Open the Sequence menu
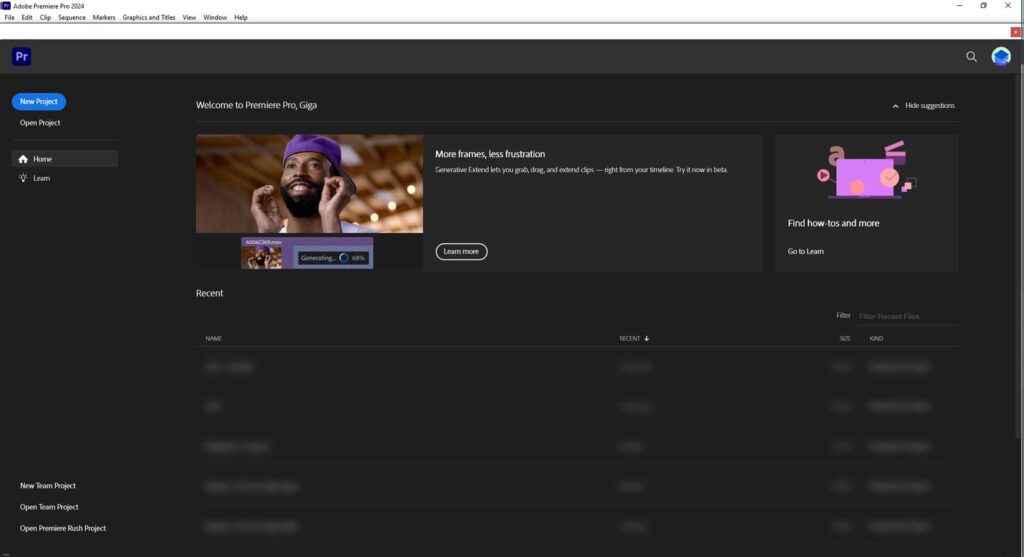Viewport: 1024px width, 557px height. 72,18
